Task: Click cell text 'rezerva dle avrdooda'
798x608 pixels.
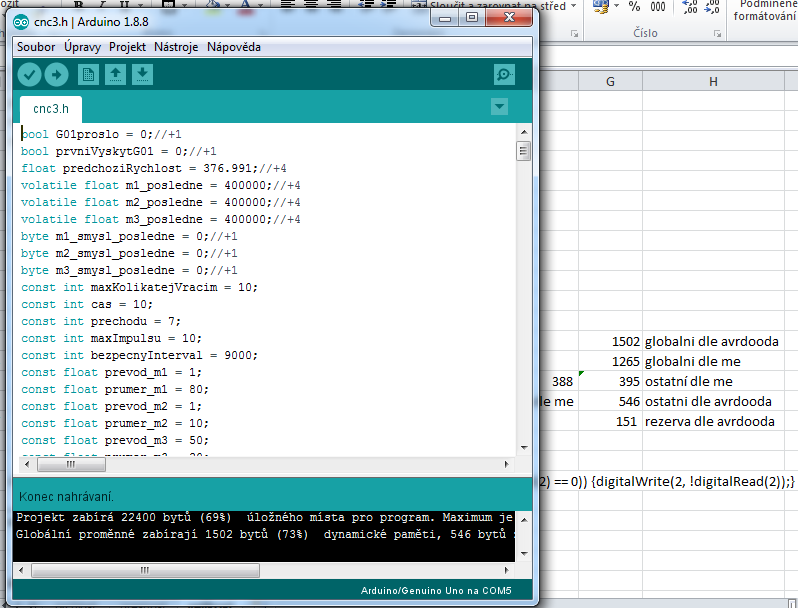Action: point(709,422)
